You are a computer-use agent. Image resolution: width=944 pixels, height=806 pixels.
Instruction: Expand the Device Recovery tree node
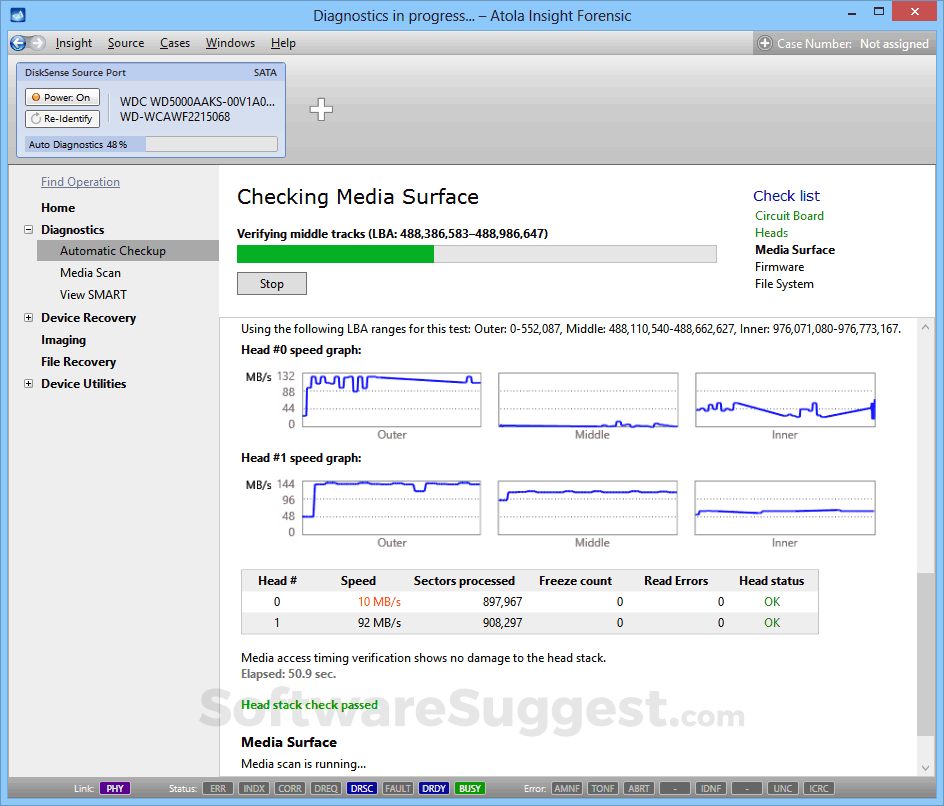point(28,317)
